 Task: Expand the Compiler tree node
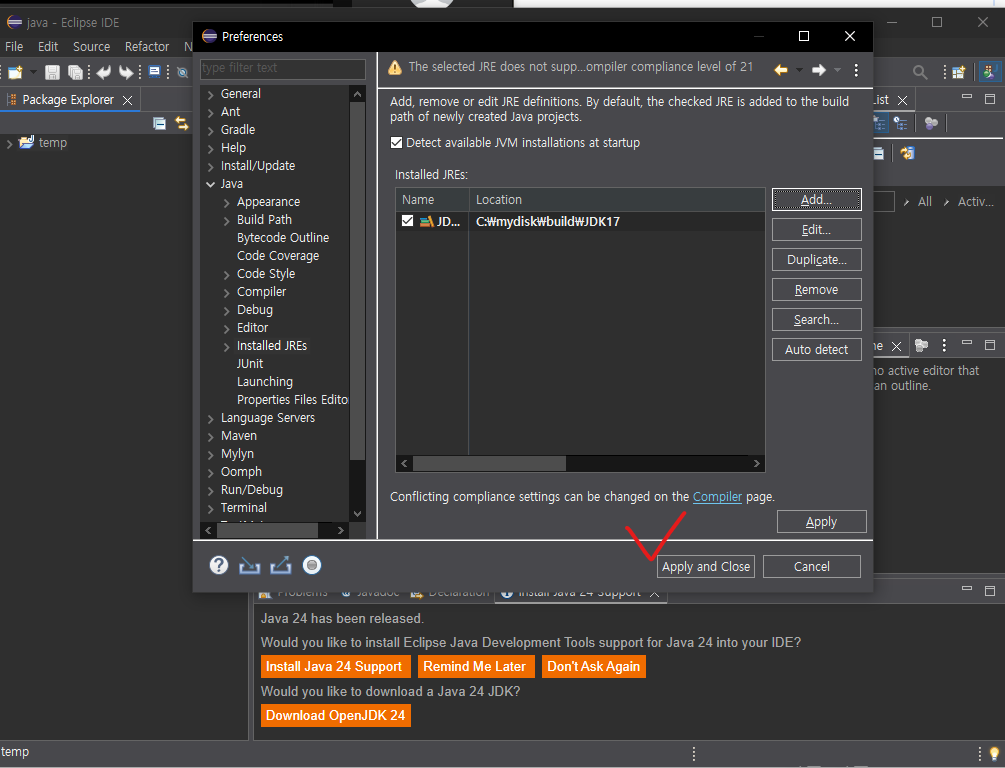[x=226, y=292]
